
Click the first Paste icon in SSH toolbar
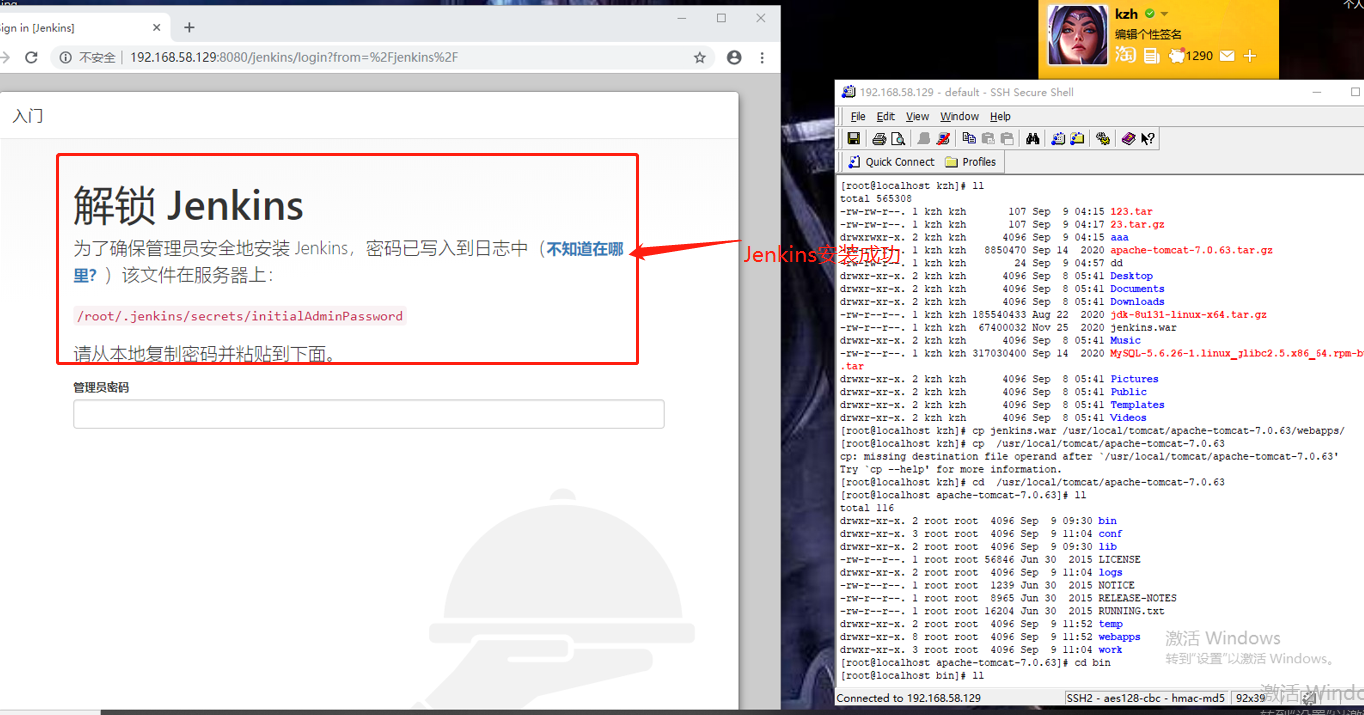[x=988, y=139]
